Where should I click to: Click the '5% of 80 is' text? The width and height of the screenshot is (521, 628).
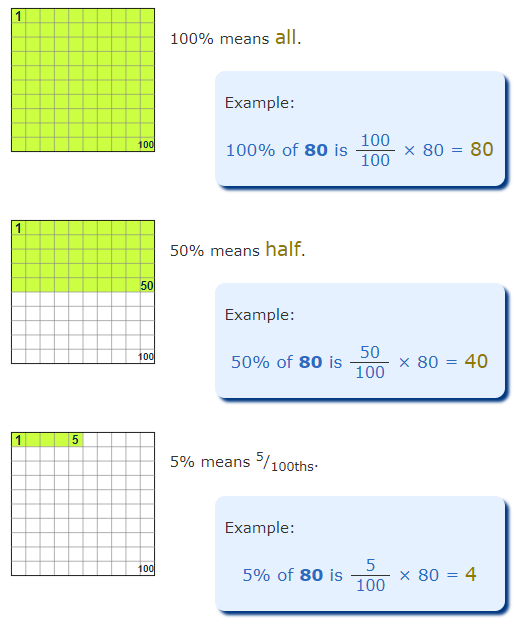click(293, 575)
